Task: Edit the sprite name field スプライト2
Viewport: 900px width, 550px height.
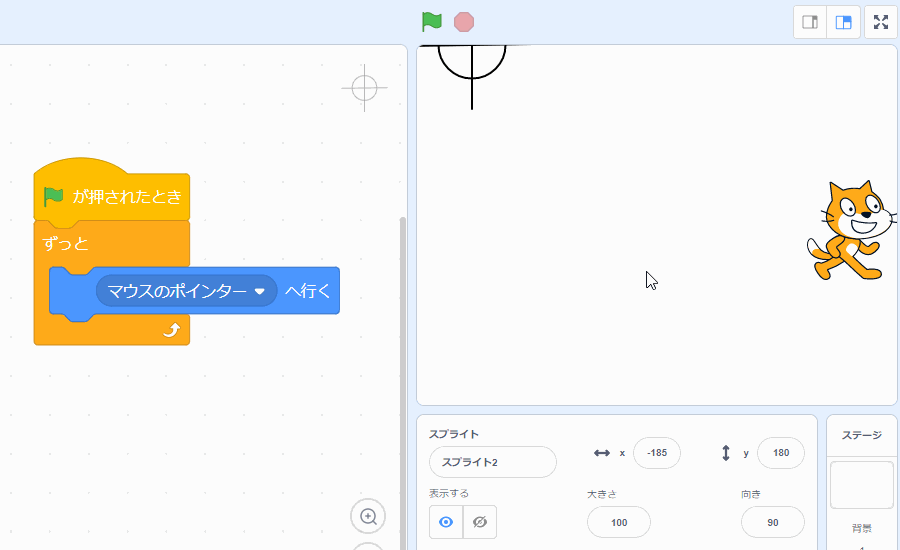Action: click(x=492, y=462)
